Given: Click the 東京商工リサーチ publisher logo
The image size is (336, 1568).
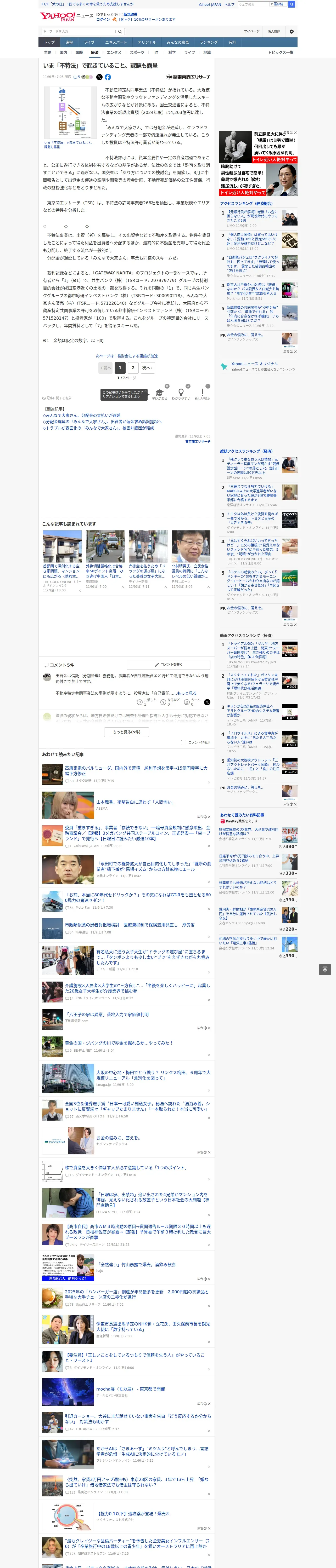Looking at the screenshot, I should [x=188, y=77].
